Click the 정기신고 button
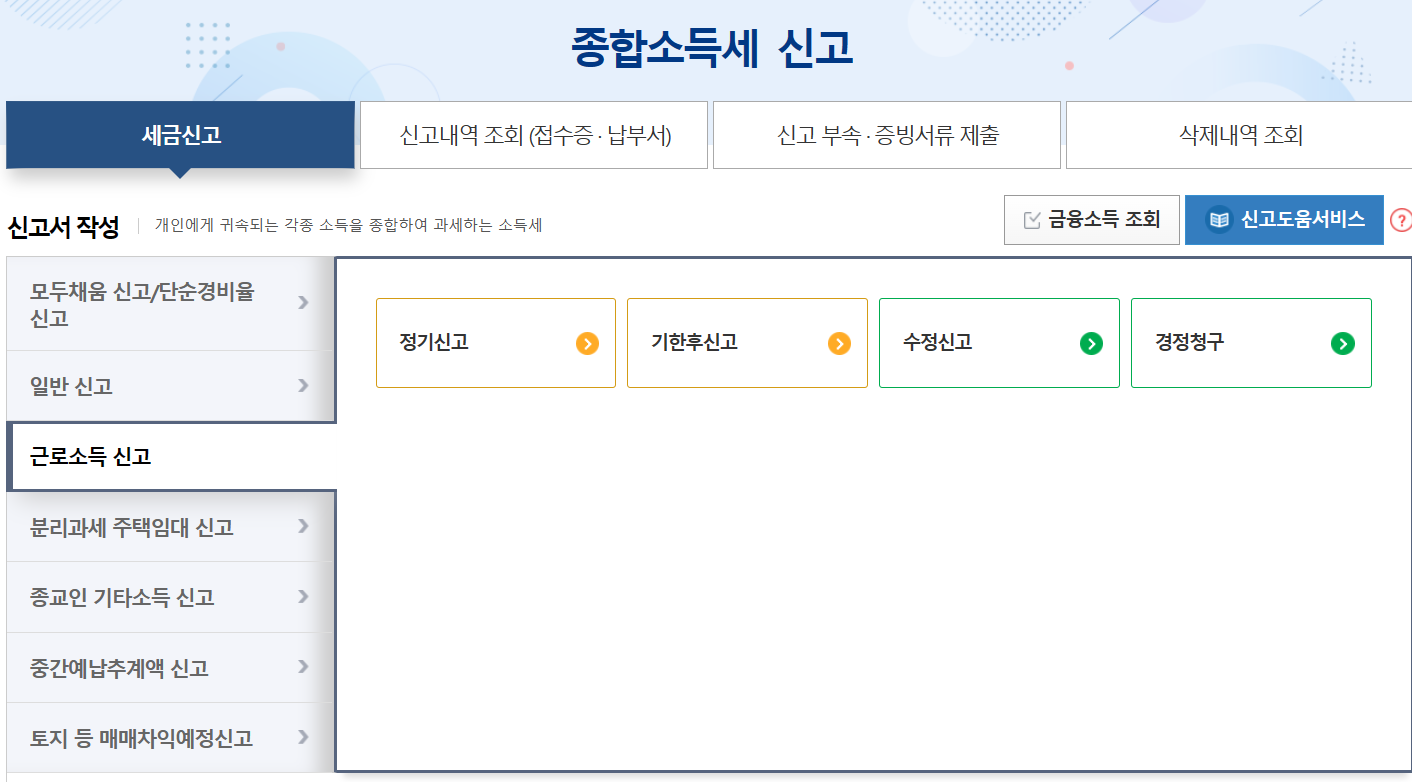The height and width of the screenshot is (782, 1412). pyautogui.click(x=496, y=343)
